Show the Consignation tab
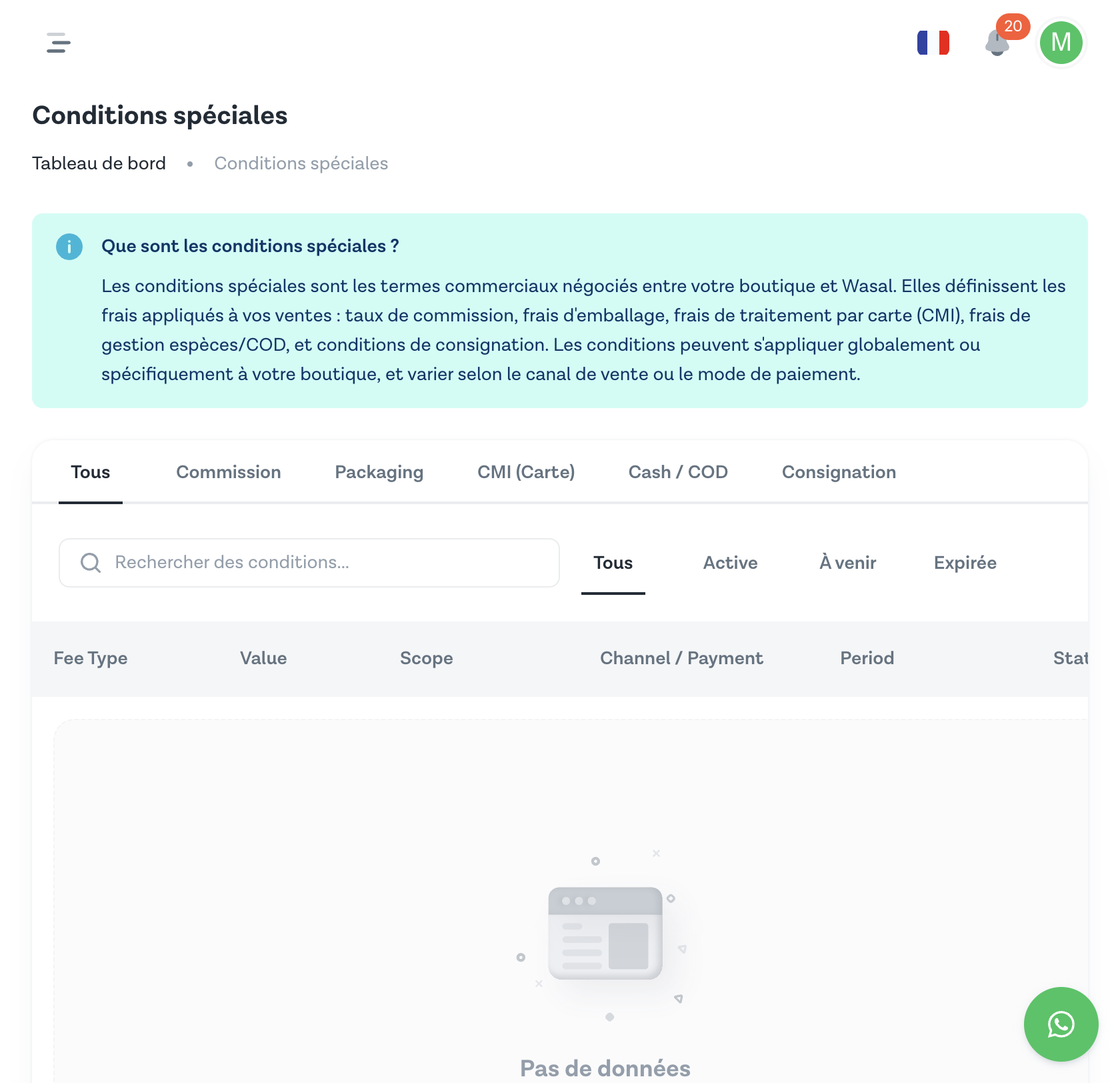Screen dimensions: 1120x1083 (839, 472)
